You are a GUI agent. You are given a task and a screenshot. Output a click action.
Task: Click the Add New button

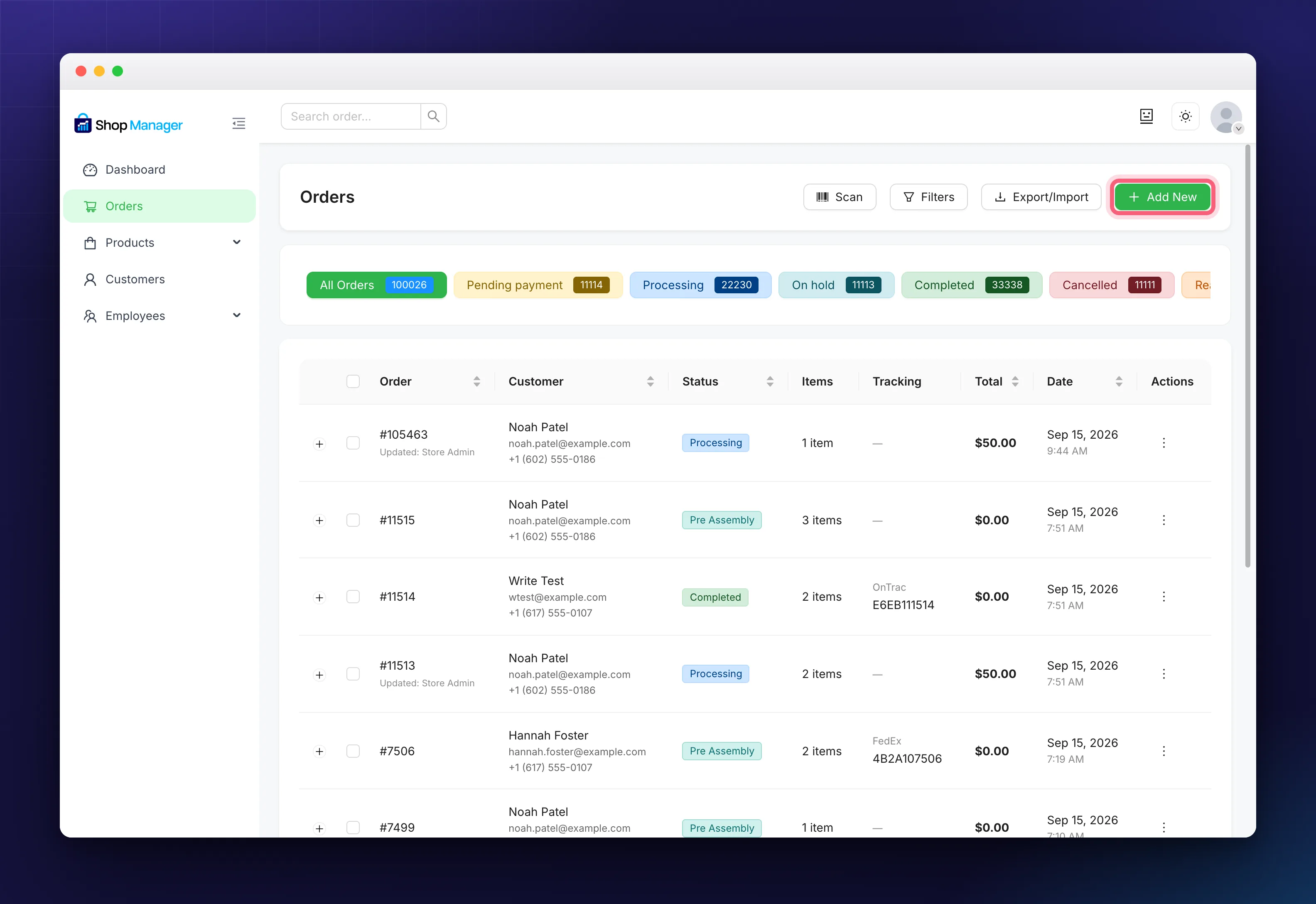pos(1162,197)
